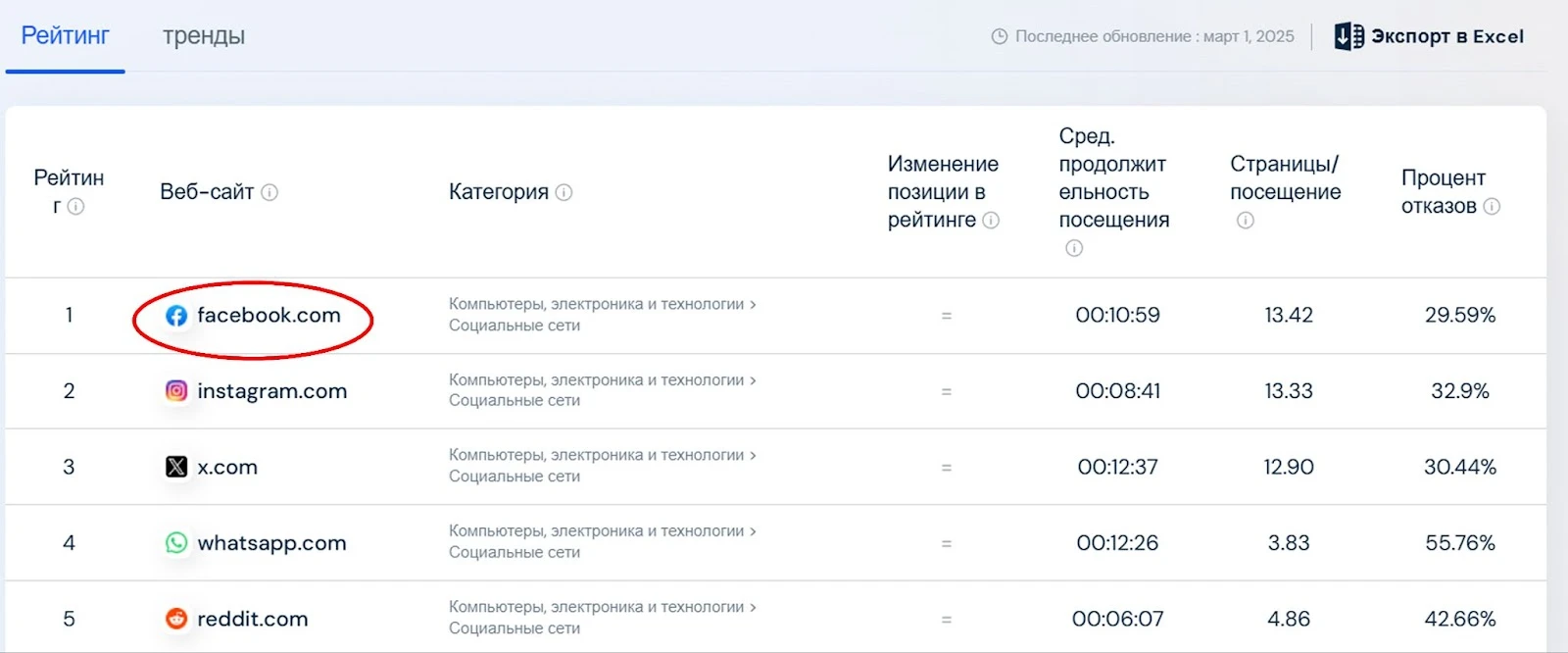This screenshot has height=653, width=1568.
Task: Sort by the Категория column header
Action: (499, 192)
